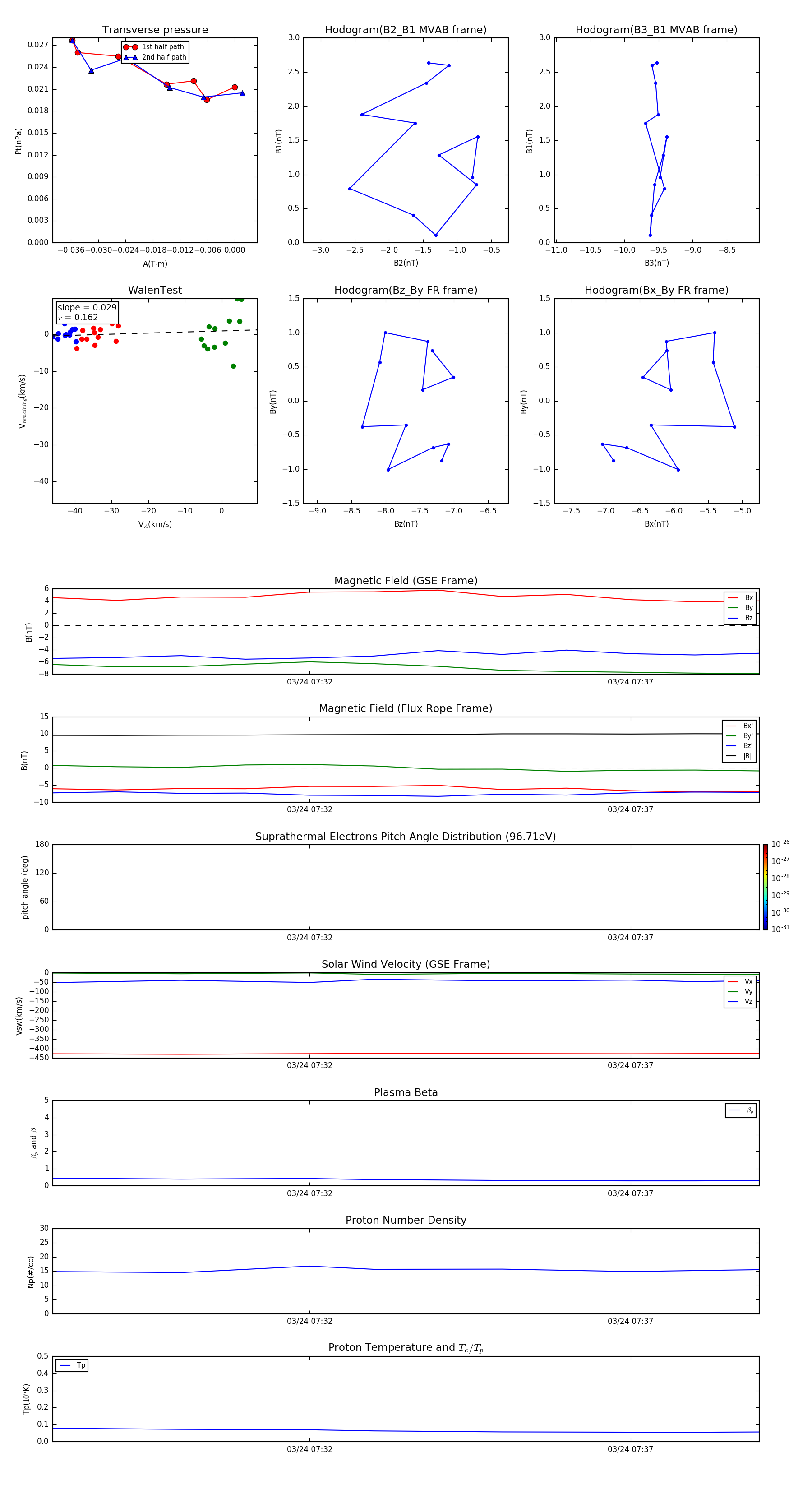
Task: Click the "Np(#/cc)" y-axis label
Action: coord(31,1272)
